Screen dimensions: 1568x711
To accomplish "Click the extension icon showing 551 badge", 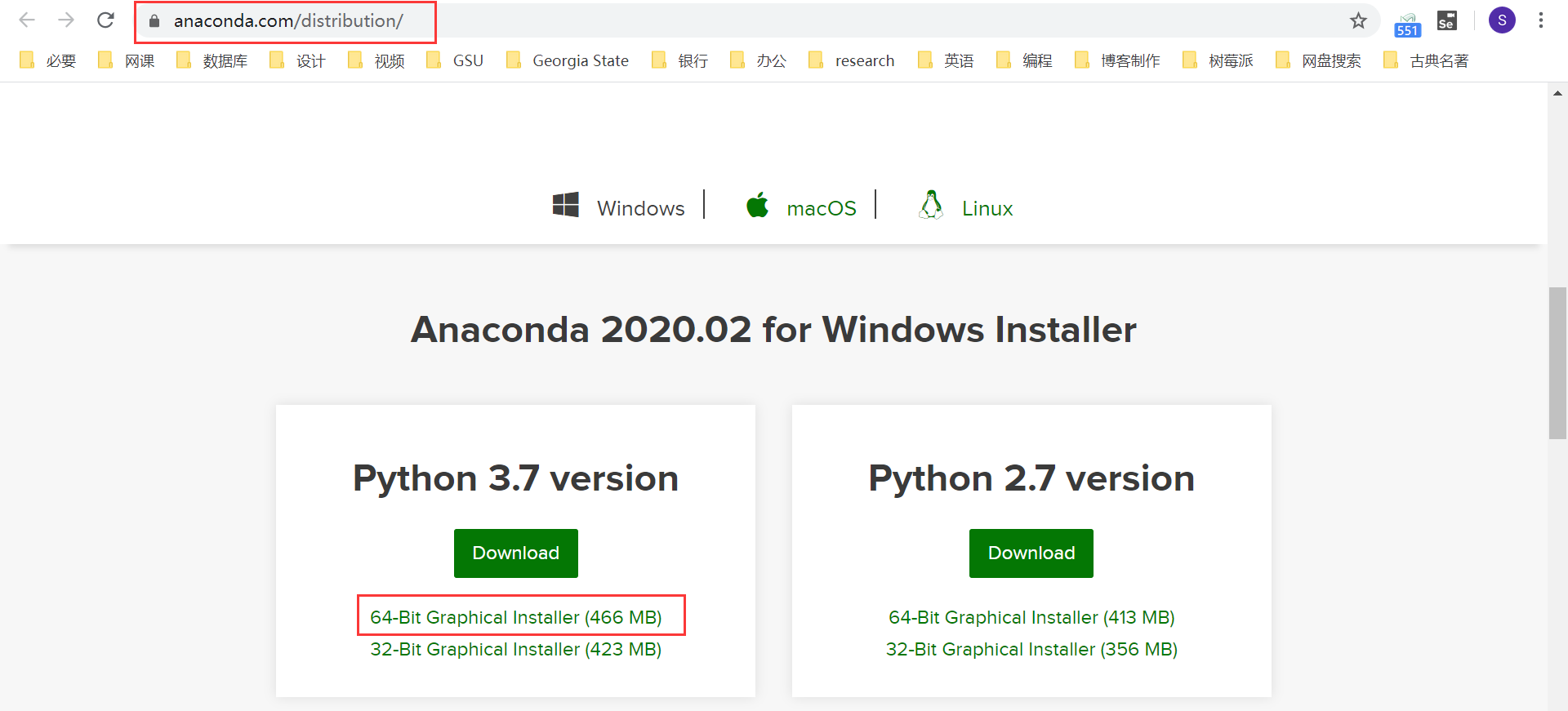I will tap(1407, 24).
